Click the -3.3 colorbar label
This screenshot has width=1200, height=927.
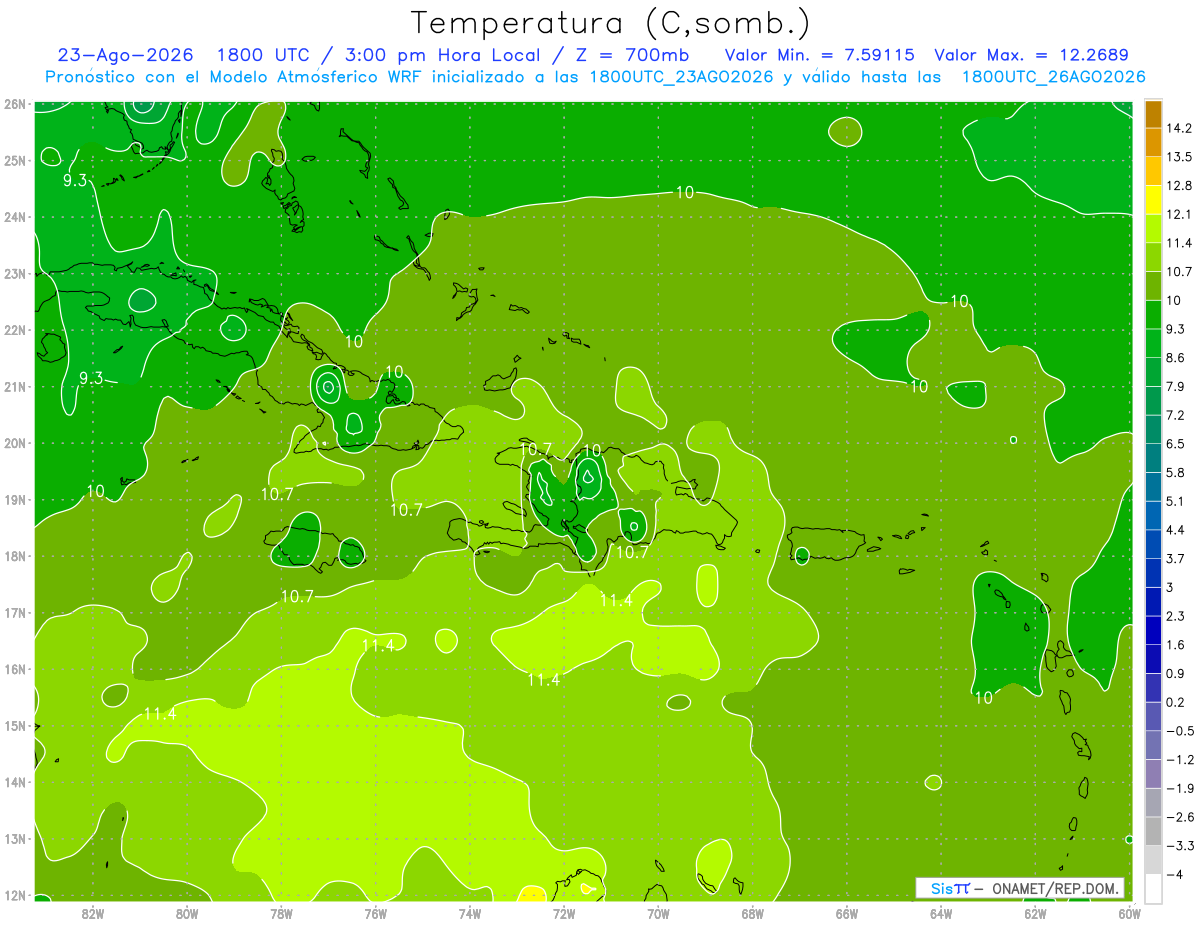point(1179,845)
